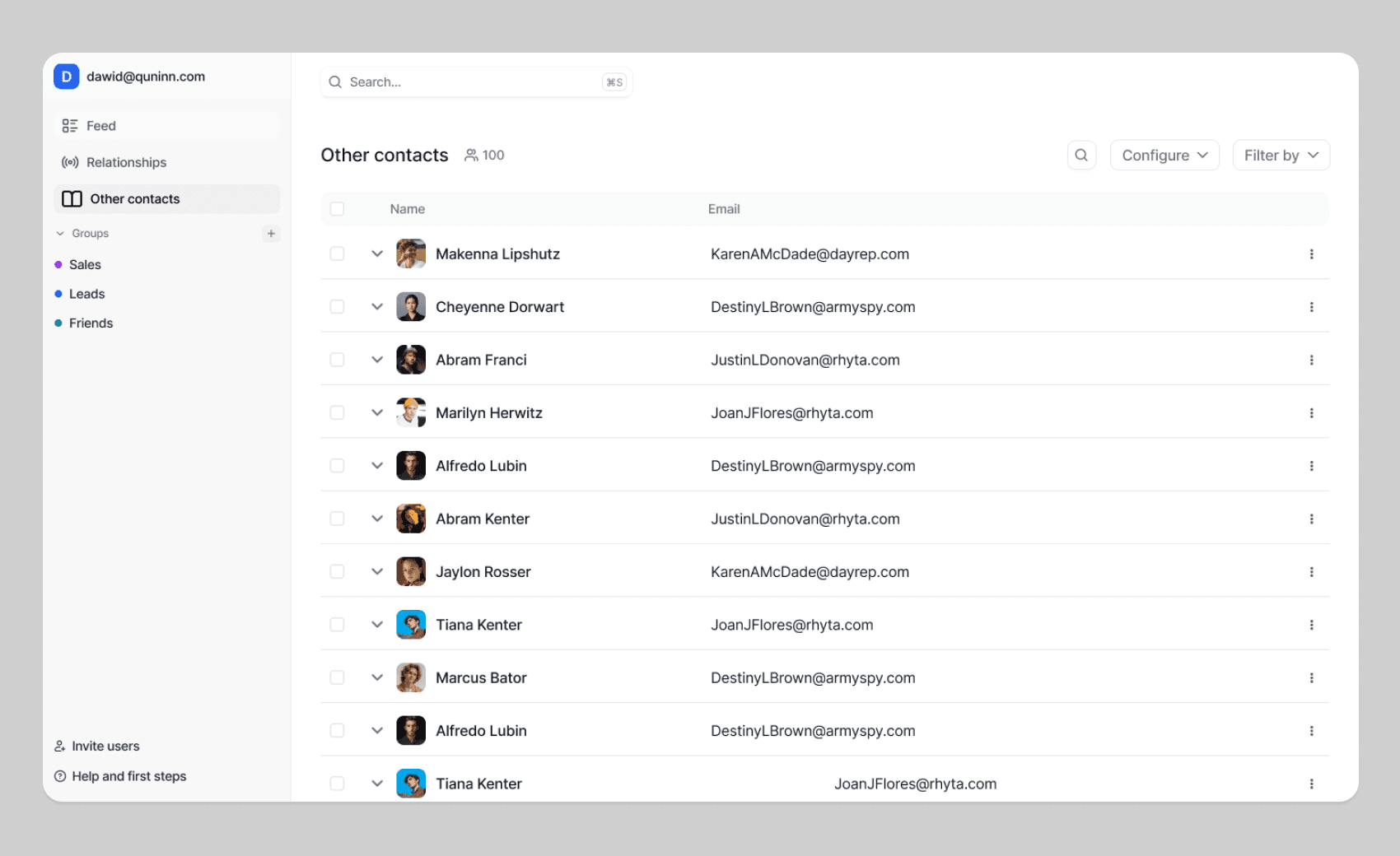Click the Help question mark icon
This screenshot has height=856, width=1400.
pos(60,776)
